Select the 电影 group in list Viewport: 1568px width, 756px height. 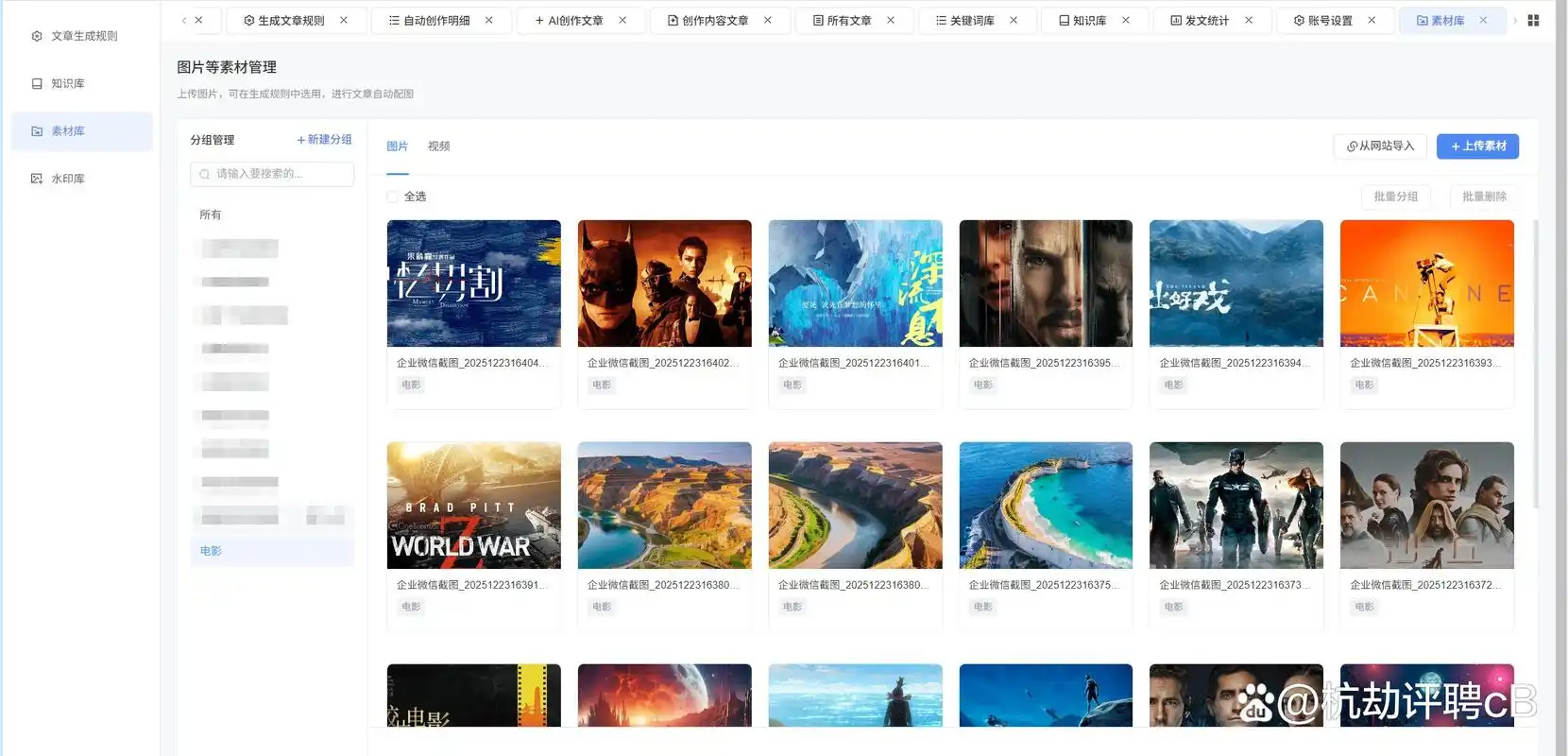(x=272, y=551)
